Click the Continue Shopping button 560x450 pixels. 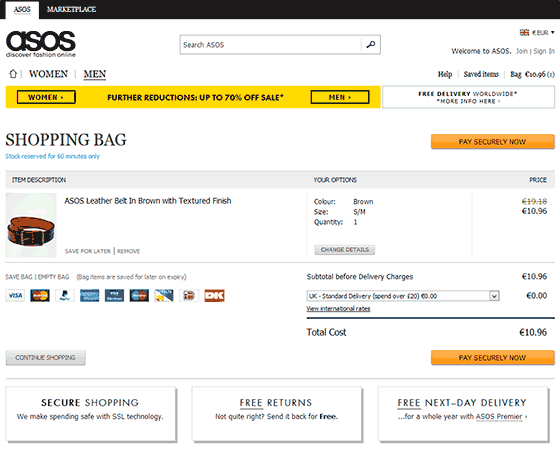point(45,358)
